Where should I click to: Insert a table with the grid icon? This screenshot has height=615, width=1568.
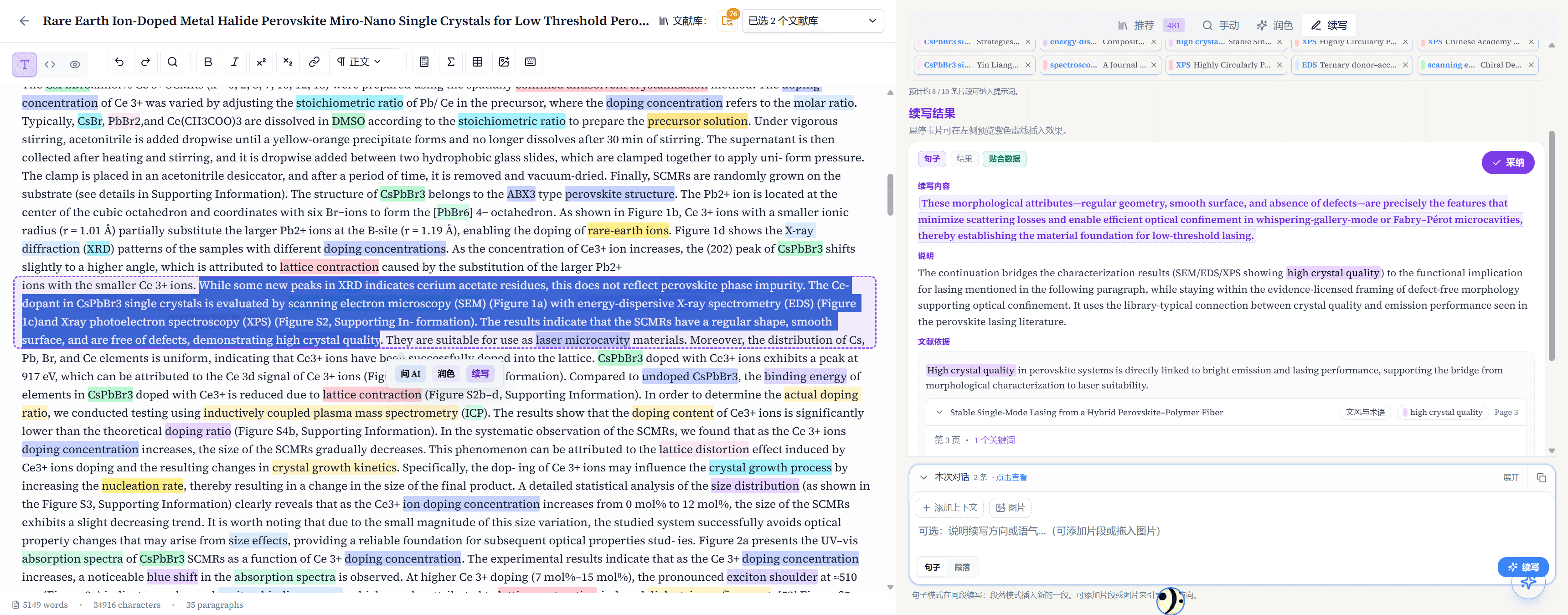477,62
